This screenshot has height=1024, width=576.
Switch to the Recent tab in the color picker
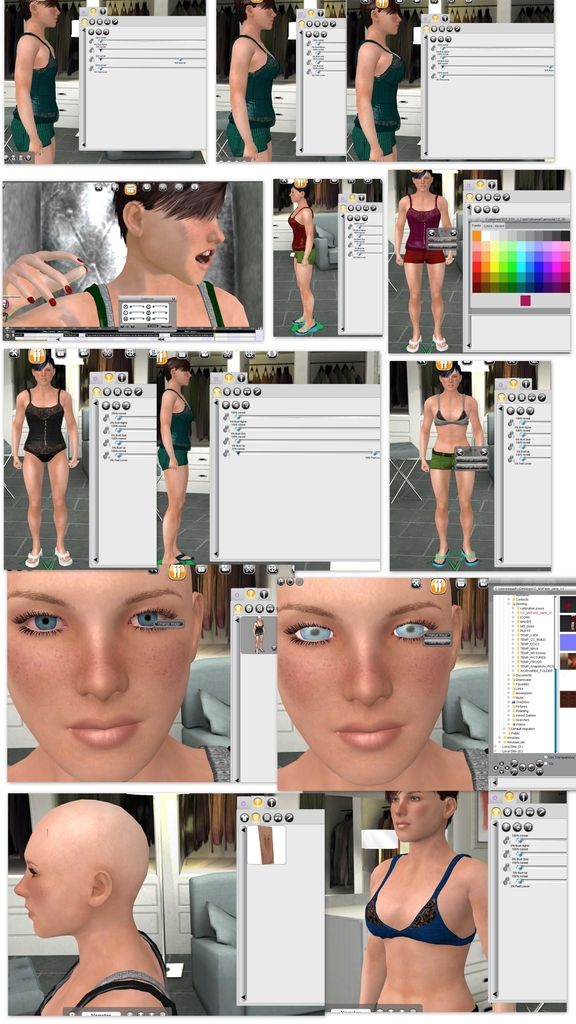pos(500,226)
